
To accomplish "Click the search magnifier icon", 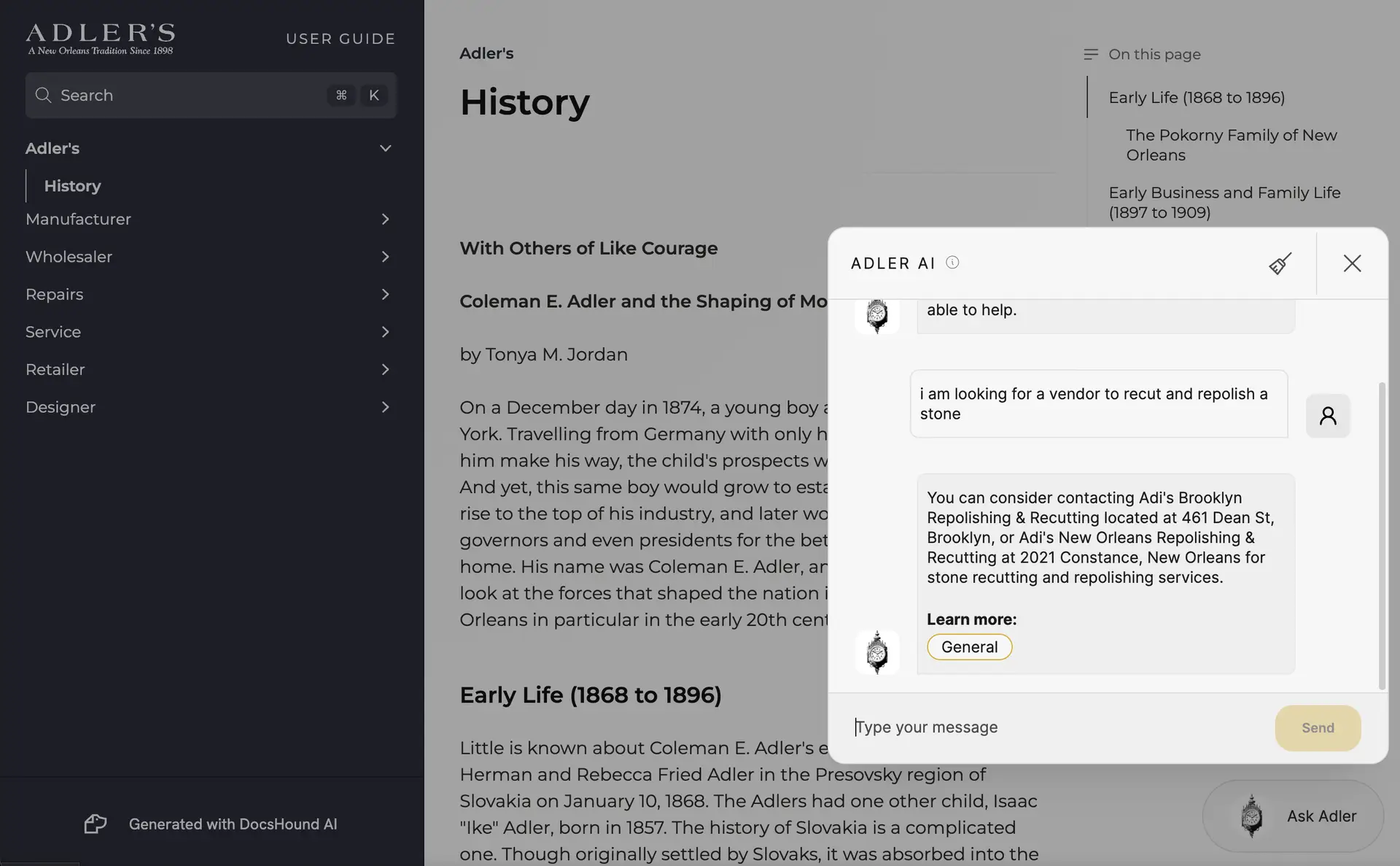I will pos(44,95).
